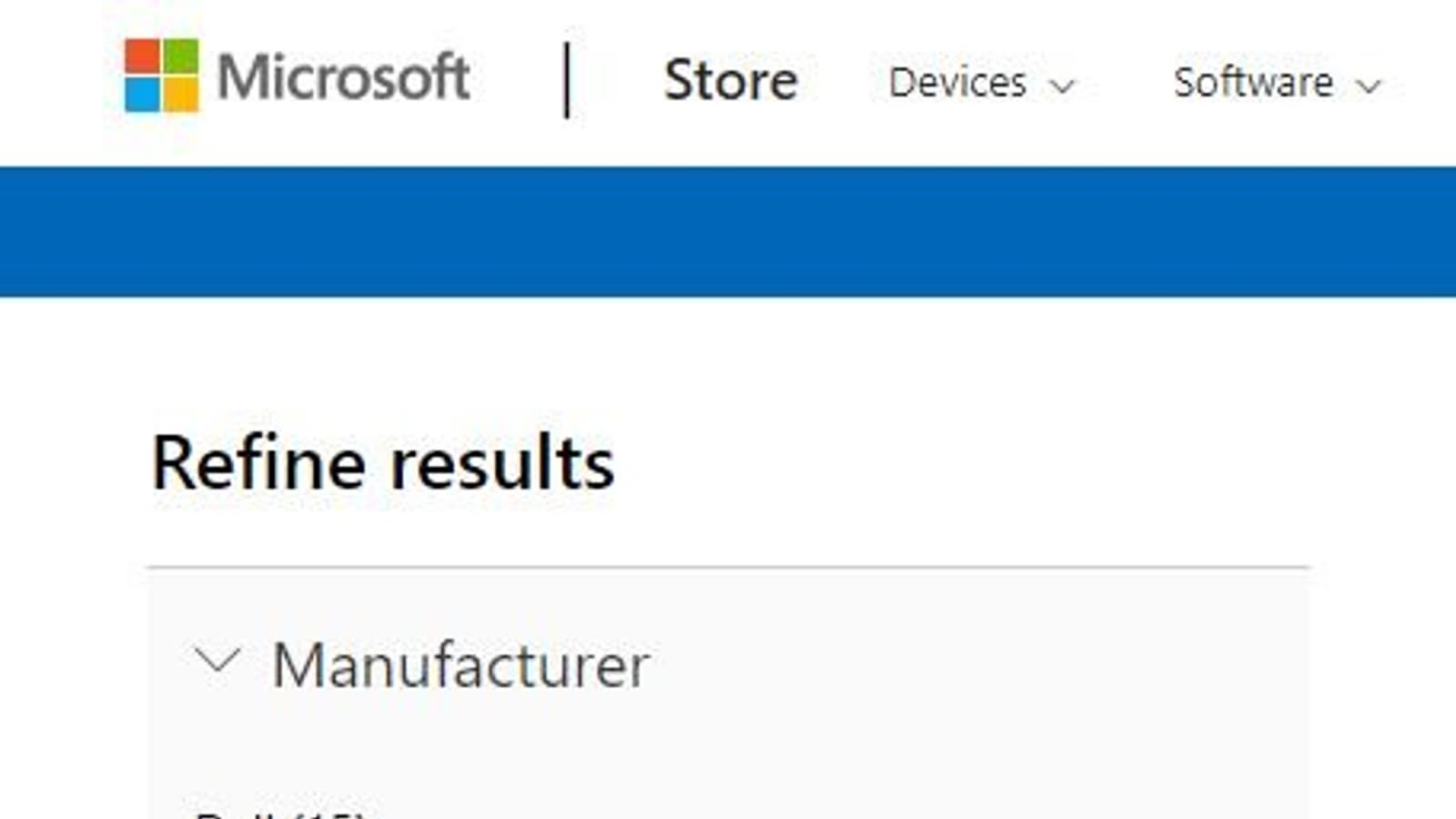Click the chevron arrow beside Devices

click(x=1062, y=86)
